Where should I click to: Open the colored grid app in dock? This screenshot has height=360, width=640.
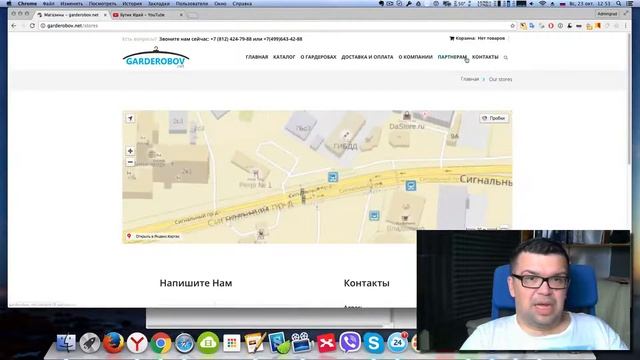click(232, 343)
